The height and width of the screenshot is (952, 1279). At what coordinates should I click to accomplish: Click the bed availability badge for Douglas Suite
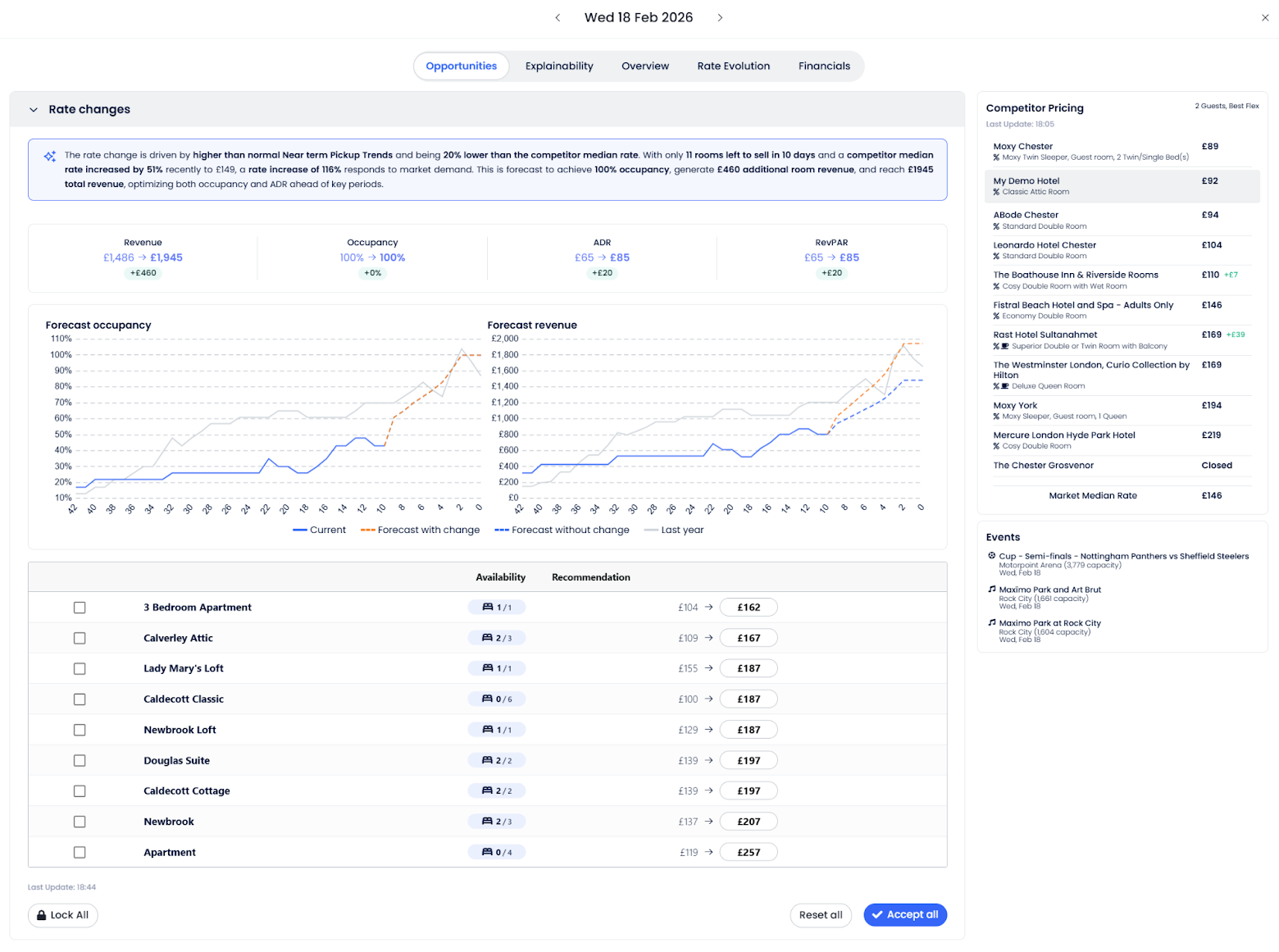[x=497, y=761]
